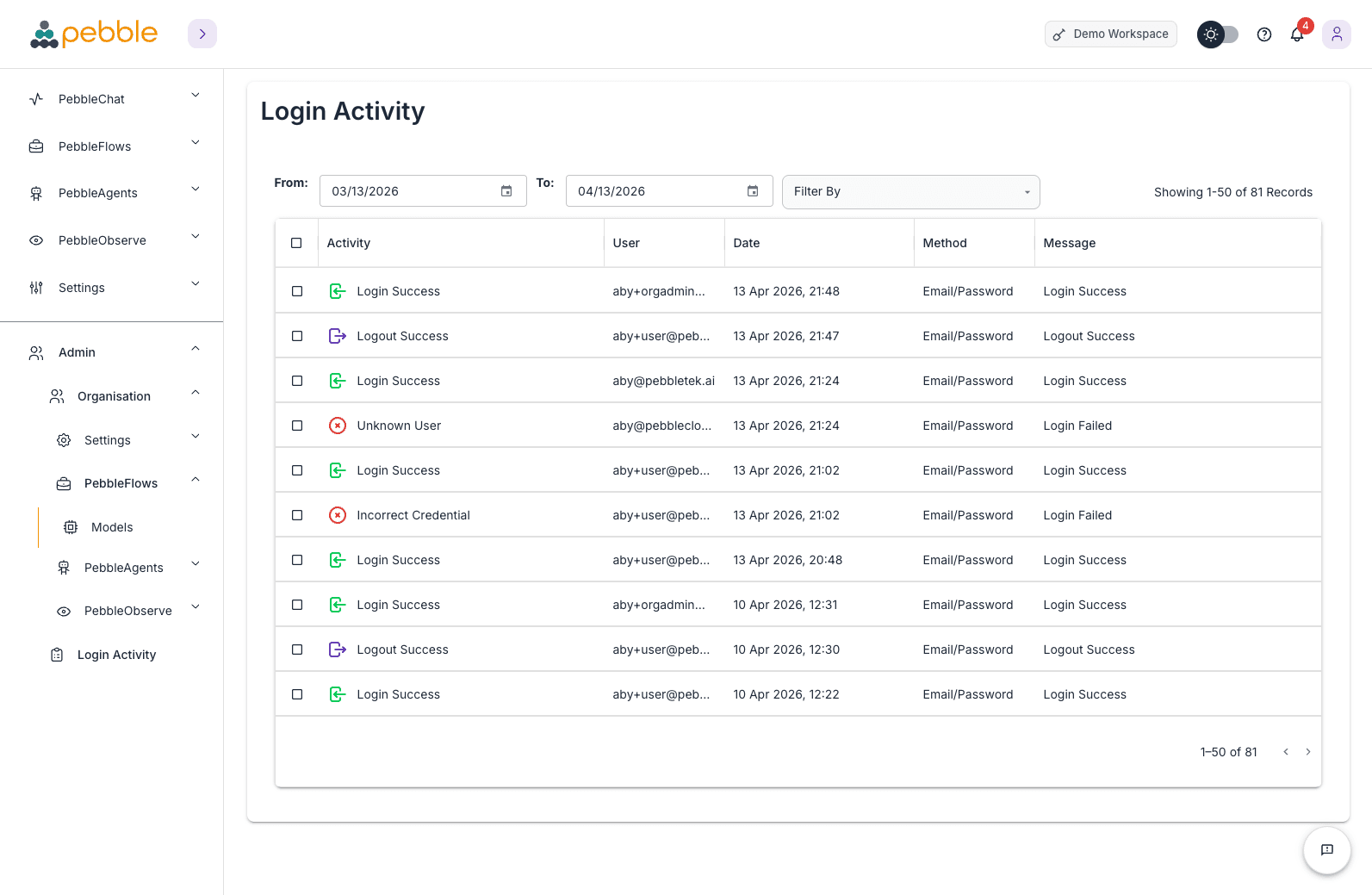
Task: Click the top PebbleAgents robot icon
Action: 36,193
